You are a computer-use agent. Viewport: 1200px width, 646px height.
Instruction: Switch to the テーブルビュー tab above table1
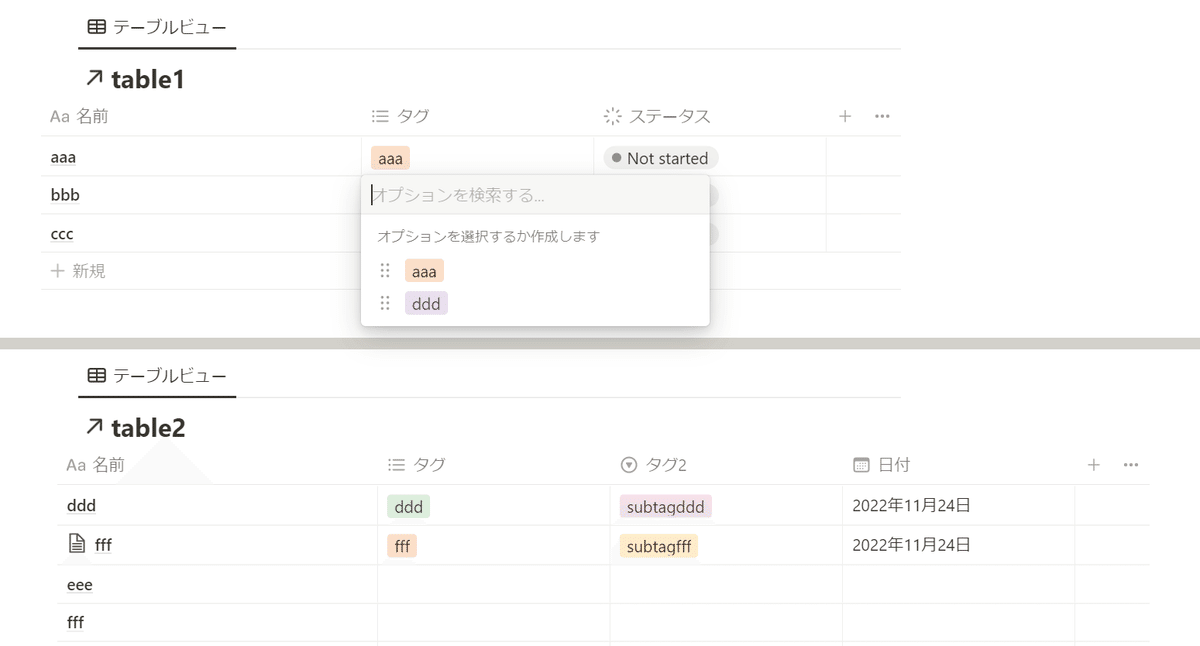point(157,28)
